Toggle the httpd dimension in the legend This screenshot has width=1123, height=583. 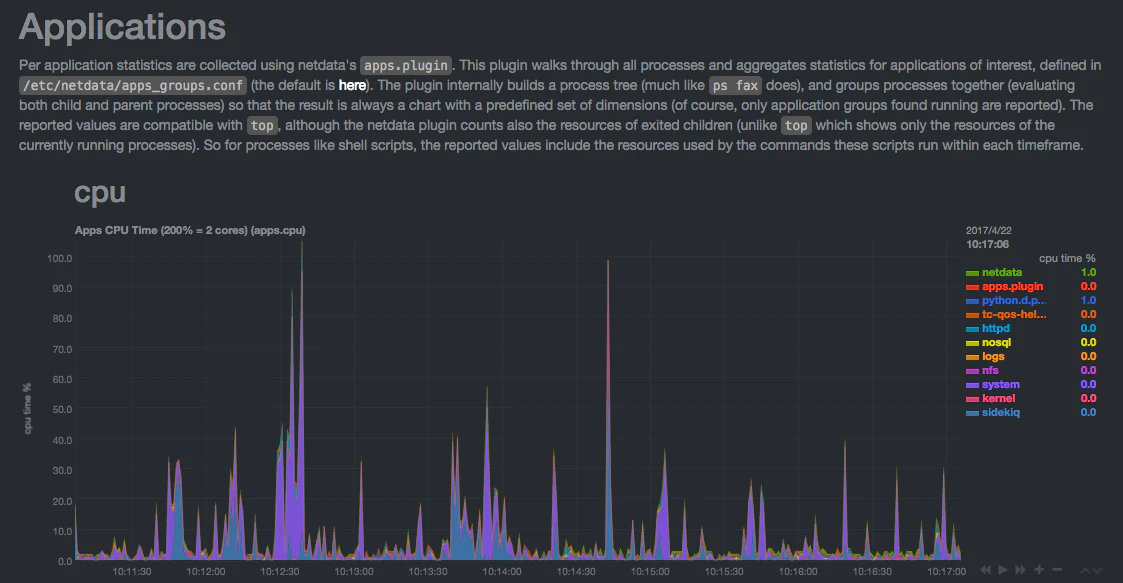point(996,328)
